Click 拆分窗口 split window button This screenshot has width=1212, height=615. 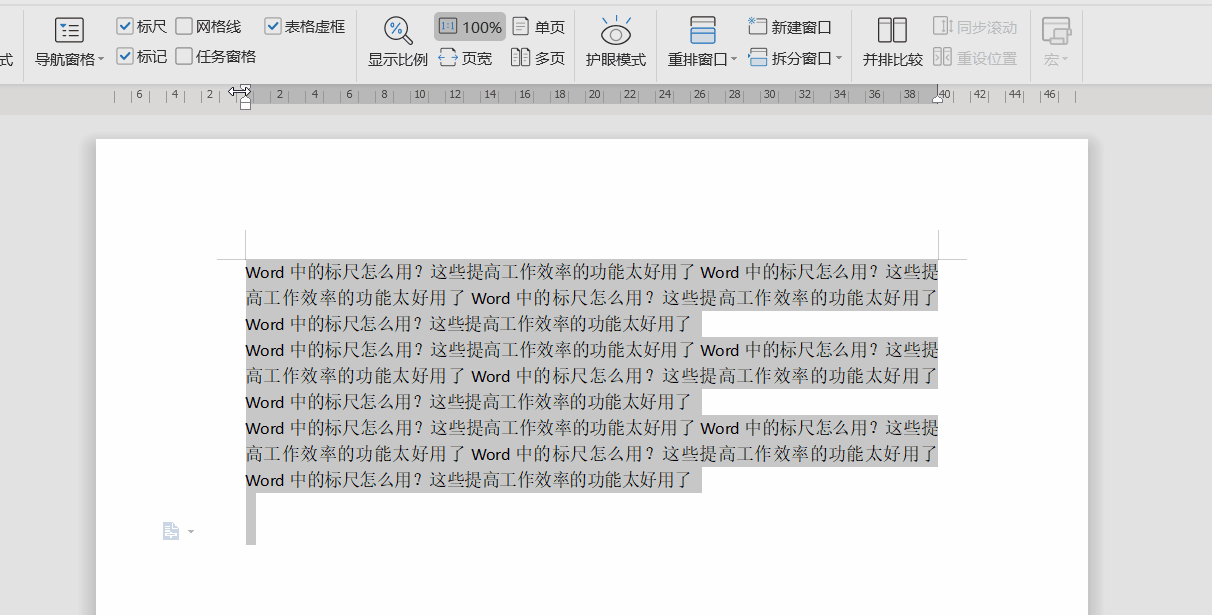click(790, 58)
